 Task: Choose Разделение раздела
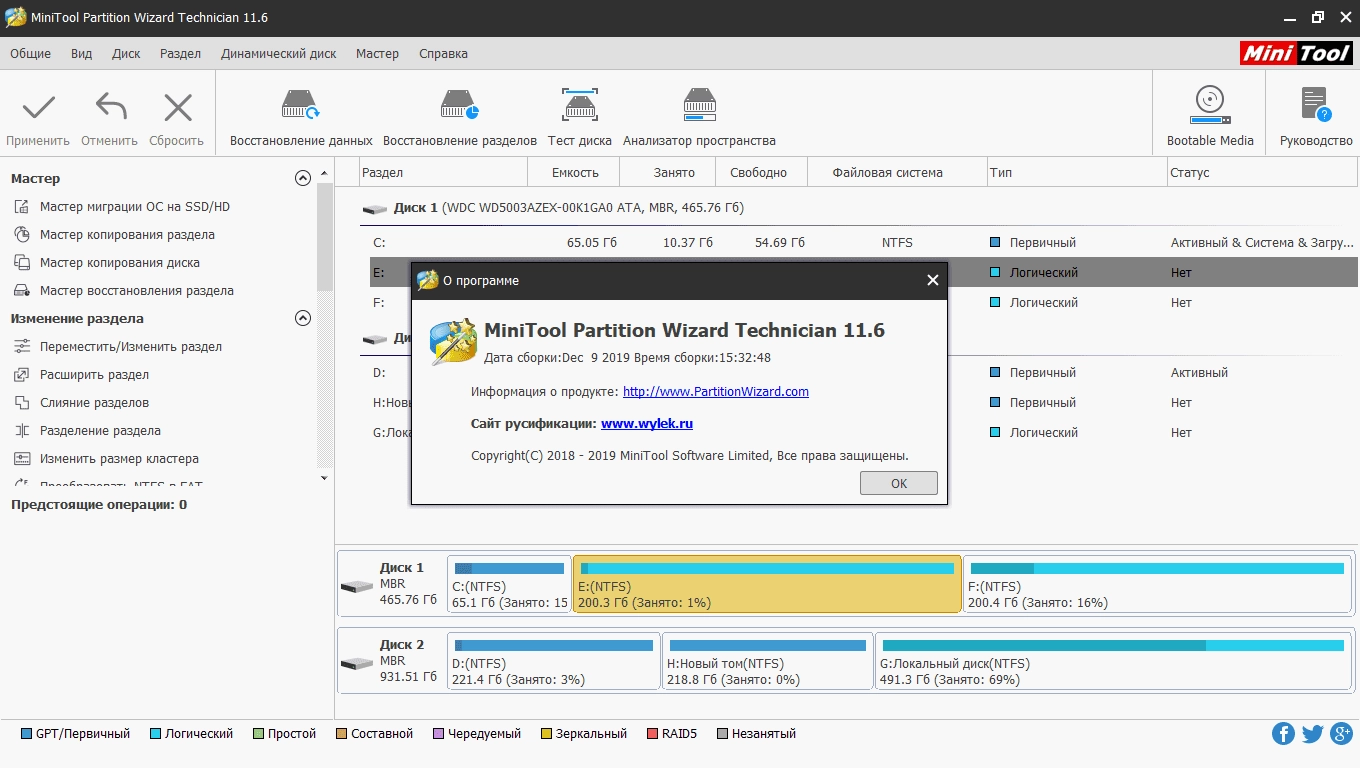pos(100,430)
